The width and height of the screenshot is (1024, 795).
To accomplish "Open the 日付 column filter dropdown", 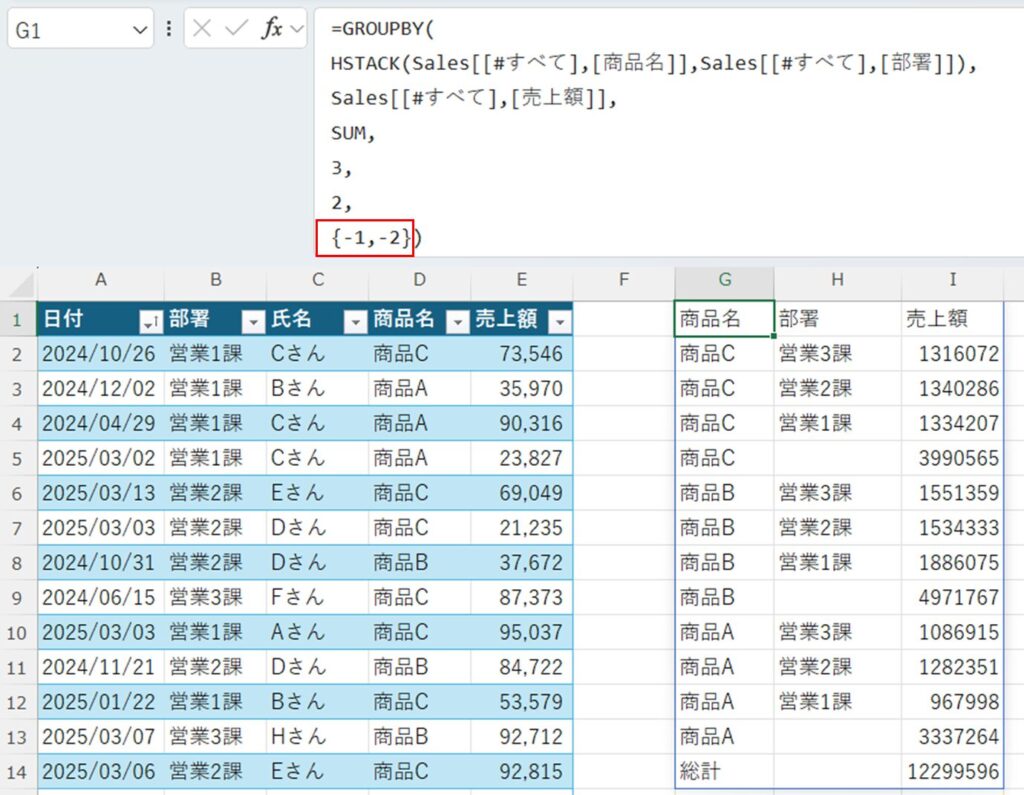I will (x=151, y=321).
